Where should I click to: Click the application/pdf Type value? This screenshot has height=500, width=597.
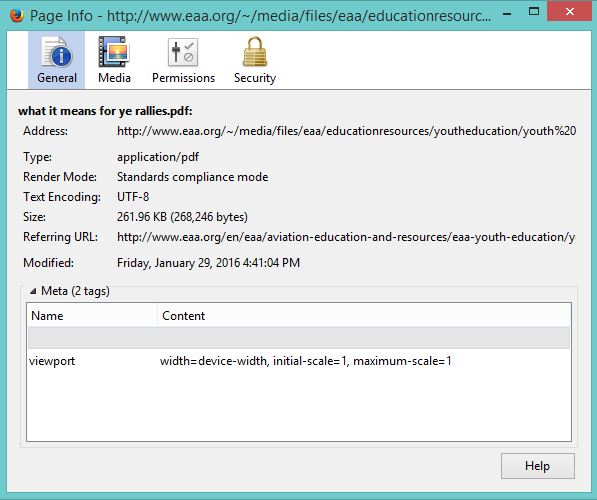click(158, 157)
